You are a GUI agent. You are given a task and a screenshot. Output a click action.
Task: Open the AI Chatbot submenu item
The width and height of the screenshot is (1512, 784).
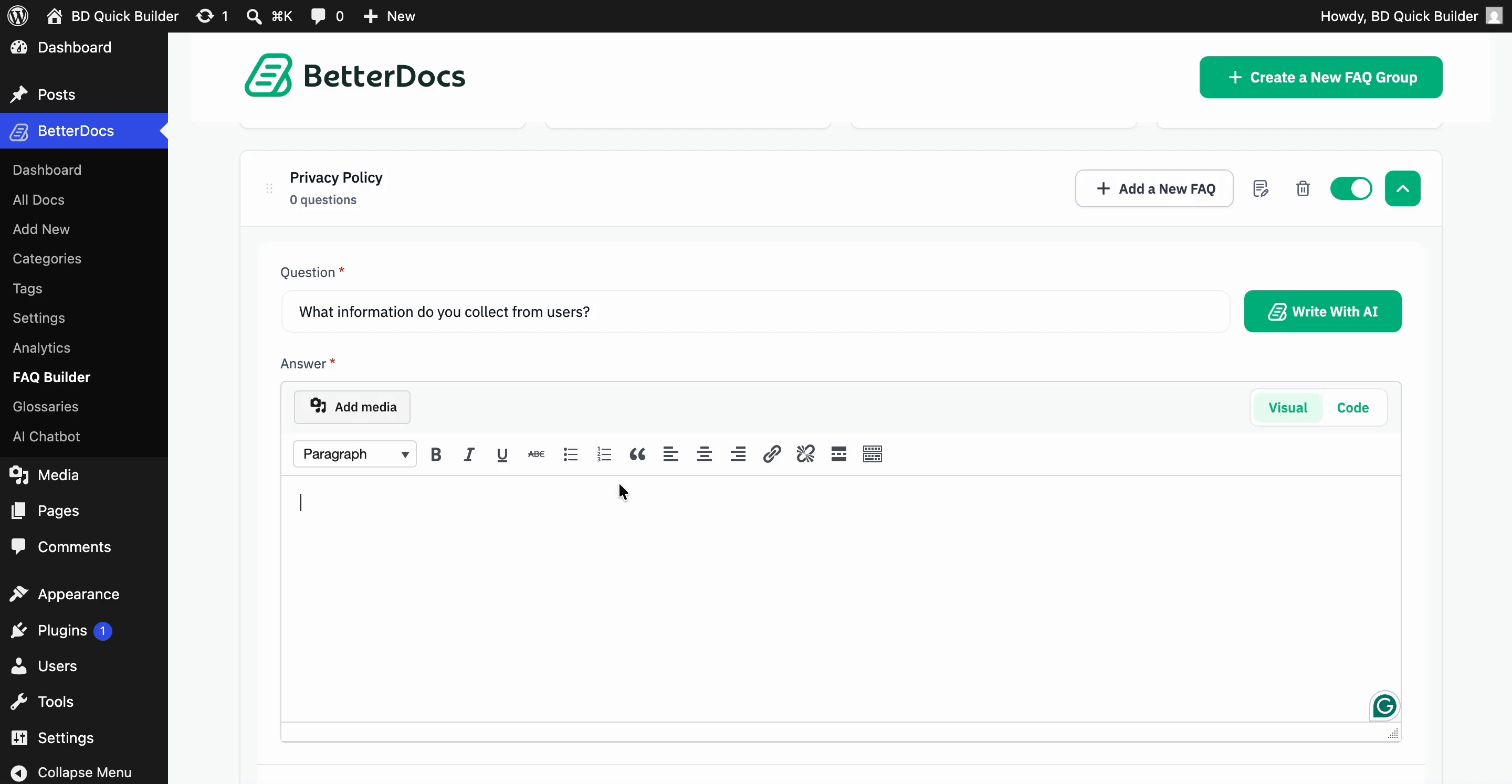46,437
